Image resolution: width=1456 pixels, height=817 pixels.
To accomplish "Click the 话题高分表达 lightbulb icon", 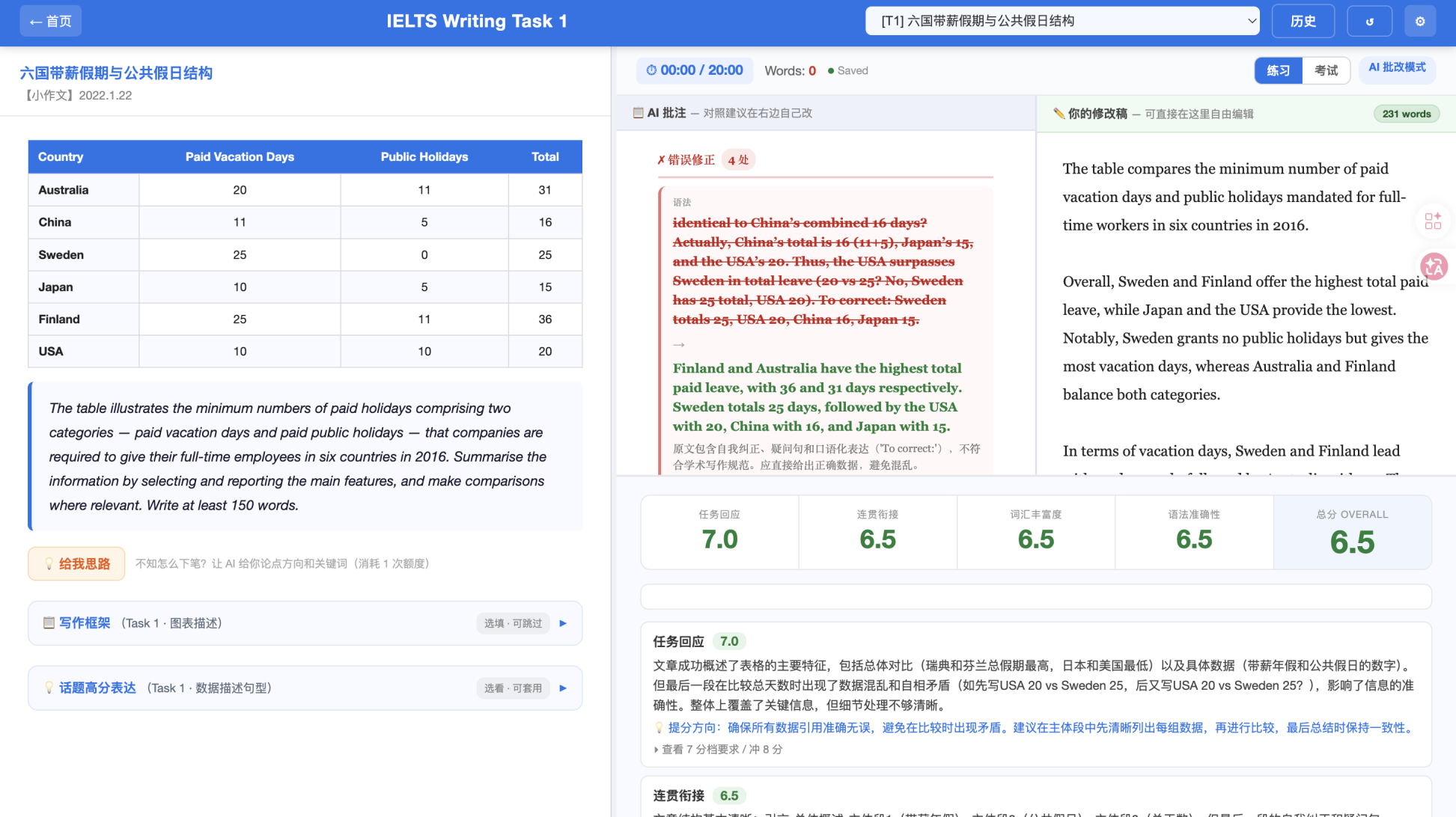I will tap(49, 688).
